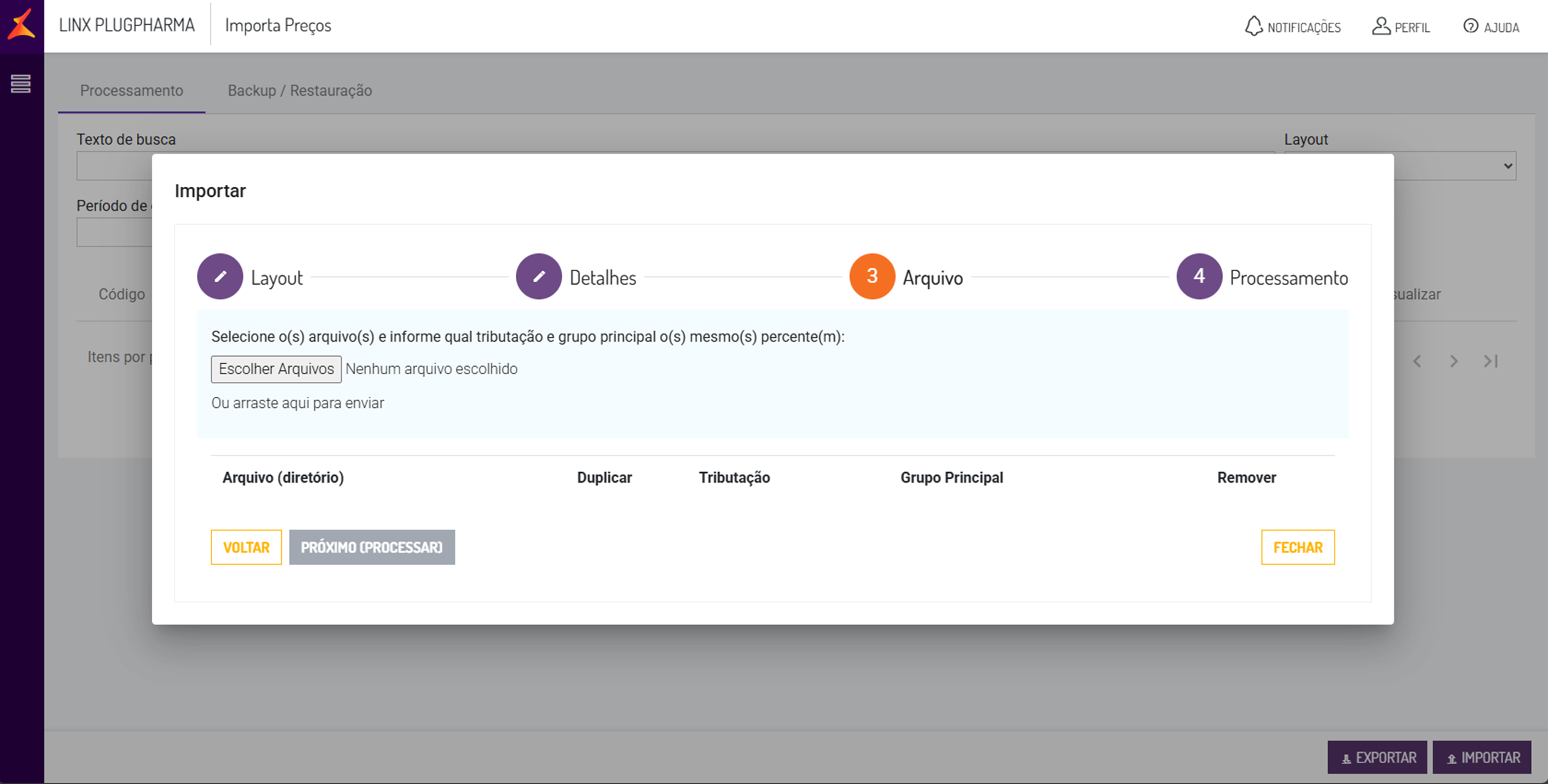Click the Detalhes step pencil circle

point(538,276)
